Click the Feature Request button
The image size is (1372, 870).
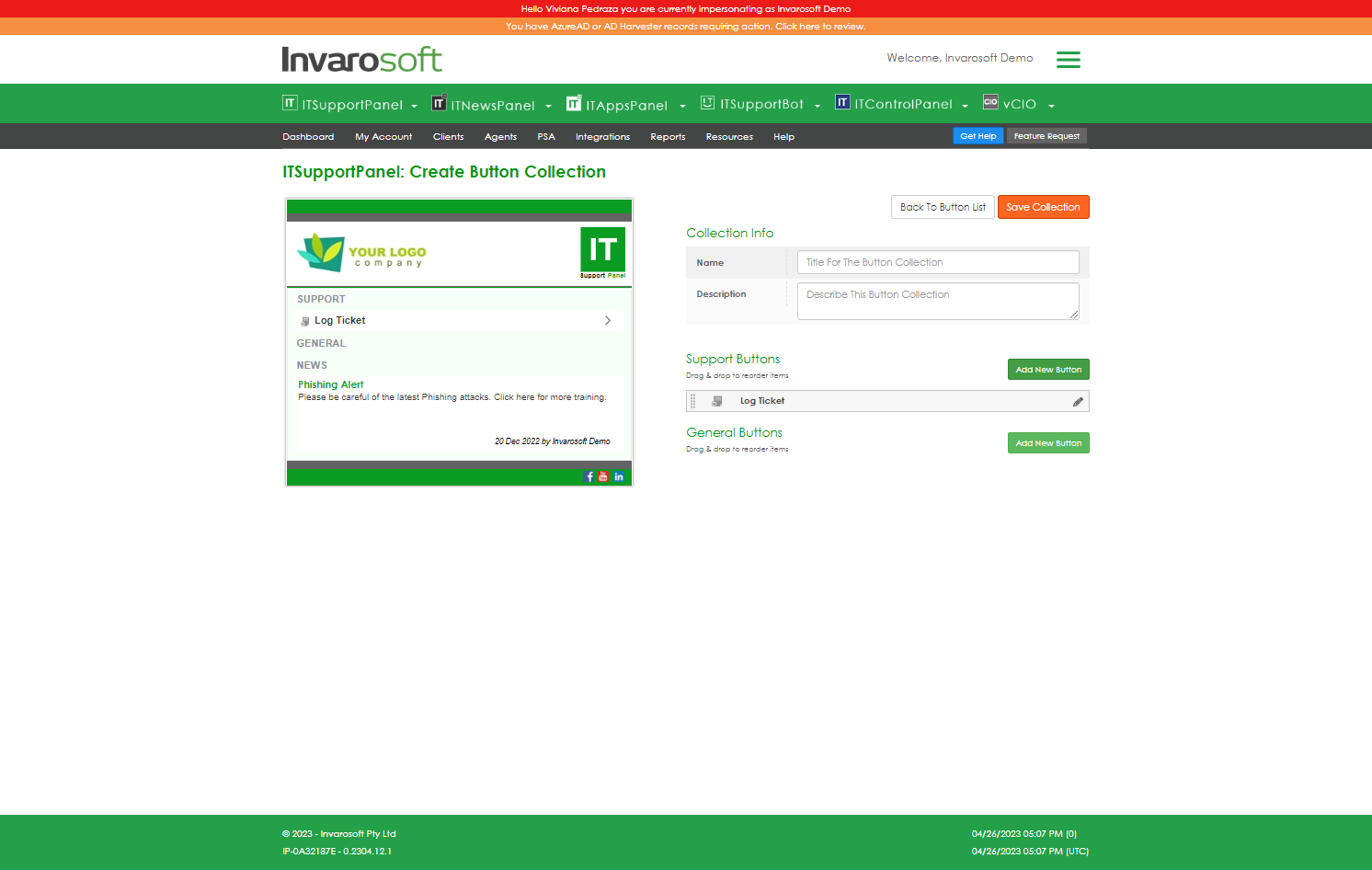[x=1046, y=136]
